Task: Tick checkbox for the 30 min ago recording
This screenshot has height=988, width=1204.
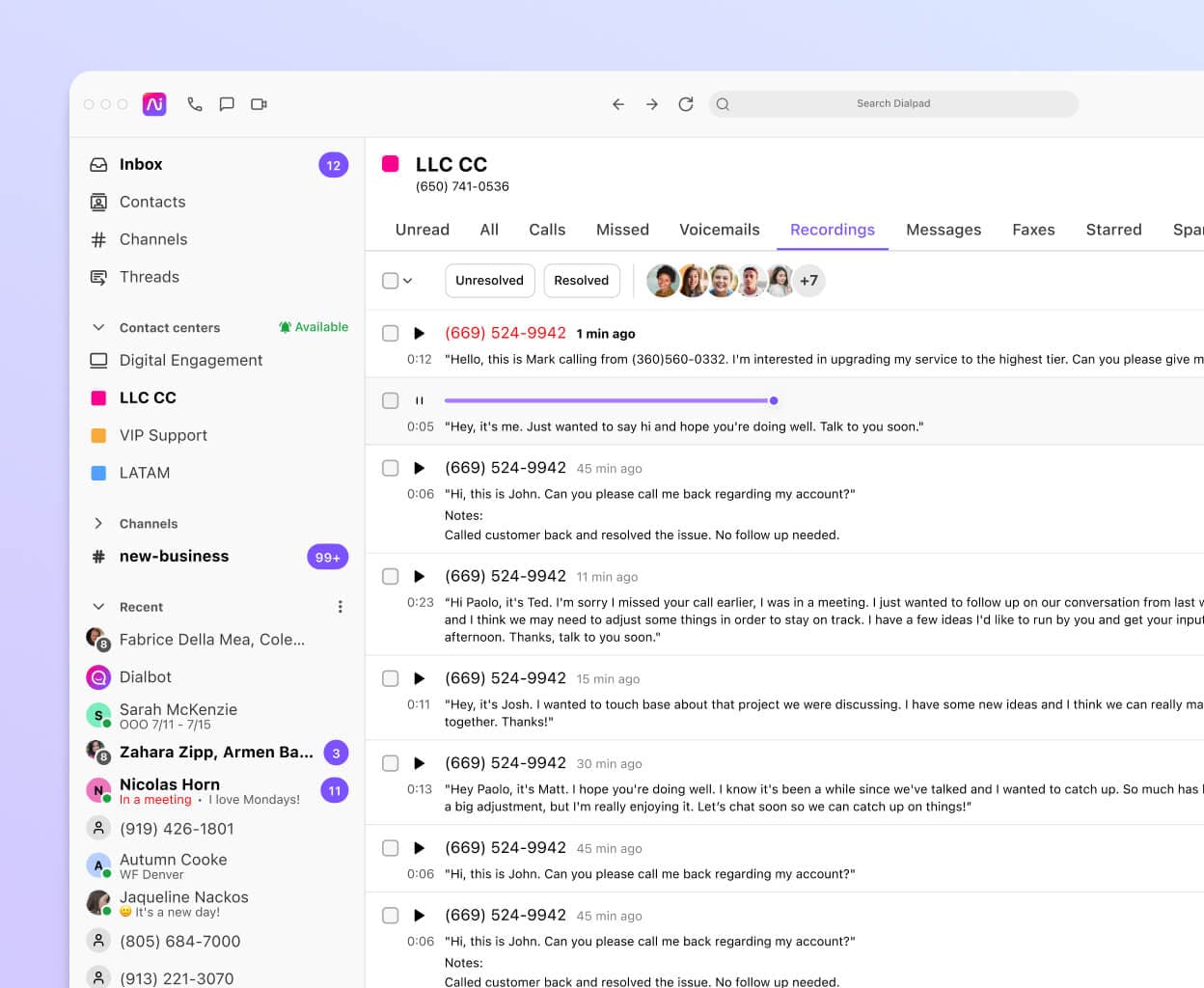Action: coord(391,764)
